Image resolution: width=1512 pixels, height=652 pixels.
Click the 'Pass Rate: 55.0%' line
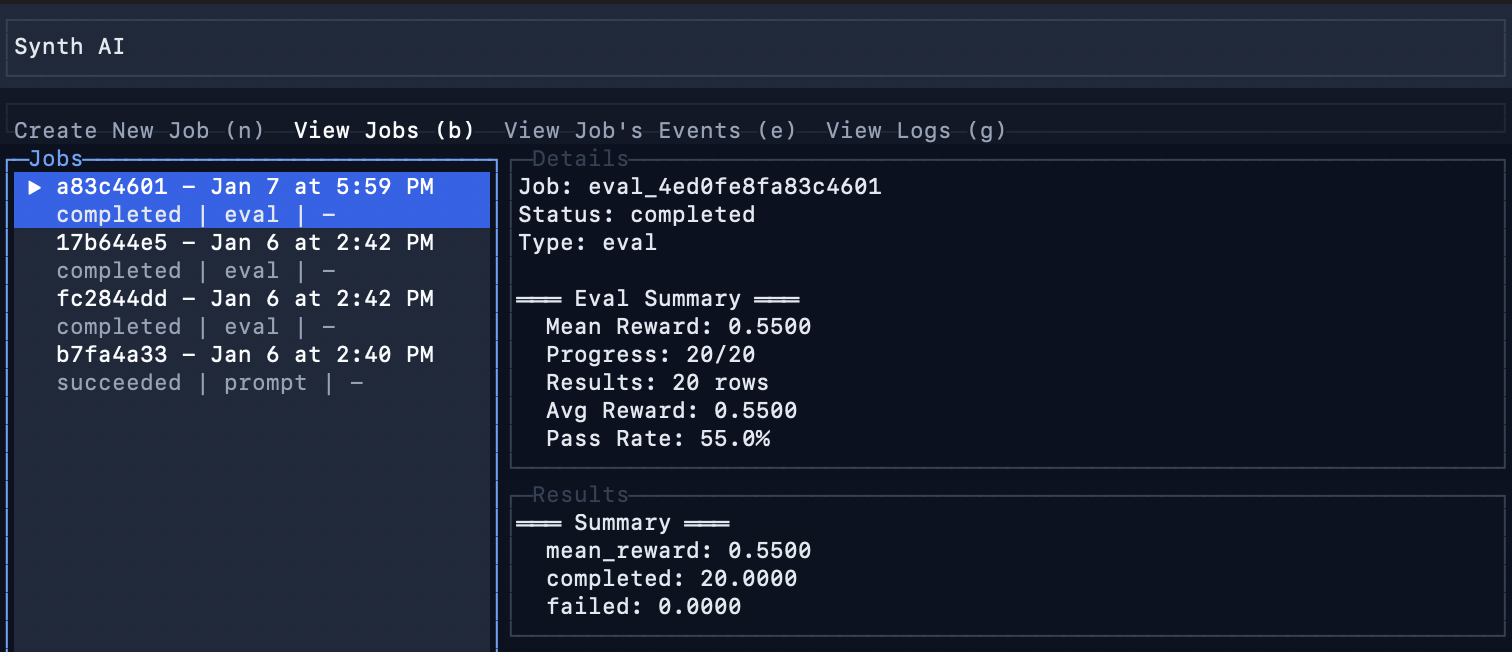(658, 439)
